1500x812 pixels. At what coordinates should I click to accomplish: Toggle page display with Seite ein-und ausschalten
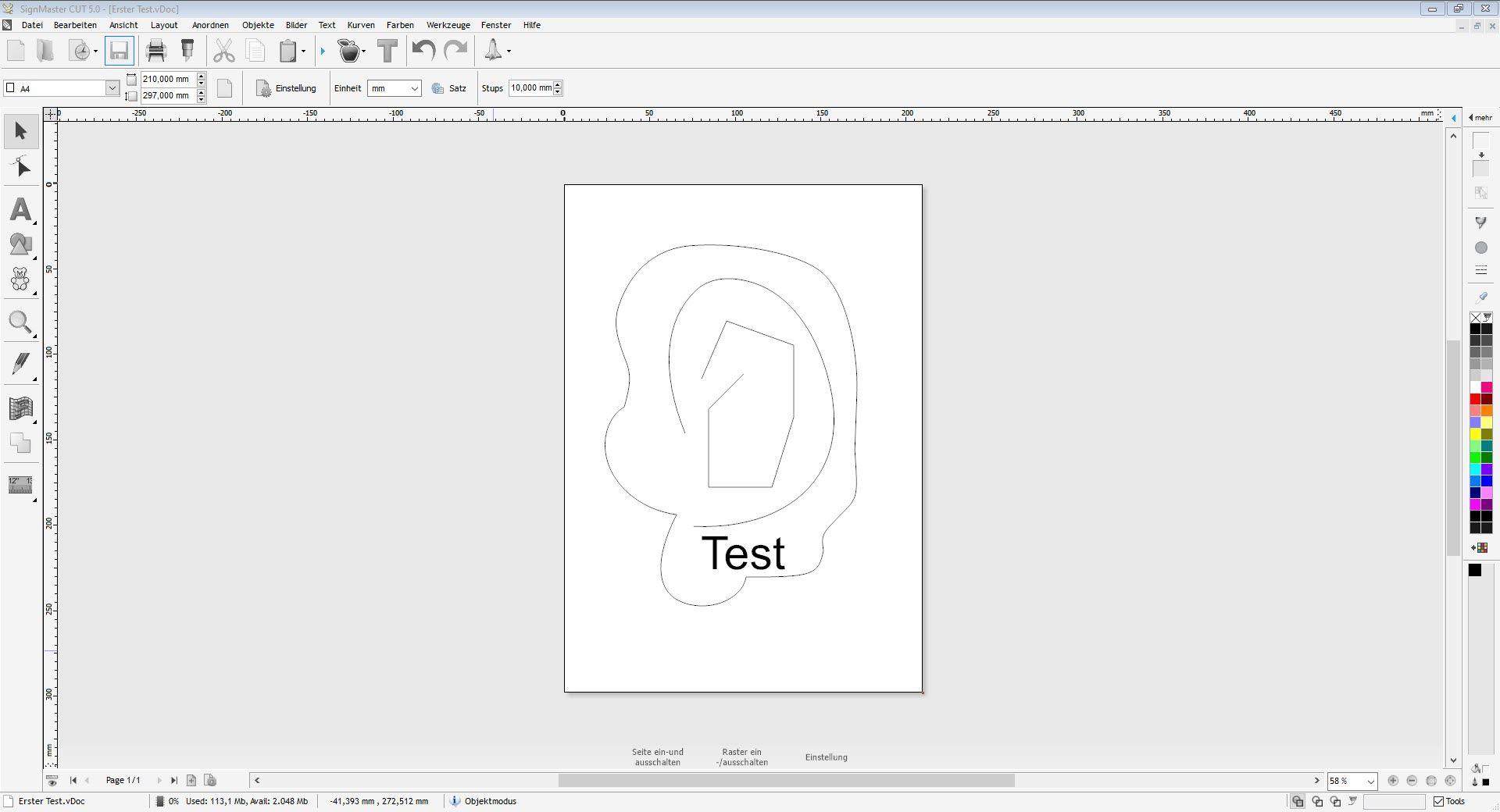tap(657, 757)
